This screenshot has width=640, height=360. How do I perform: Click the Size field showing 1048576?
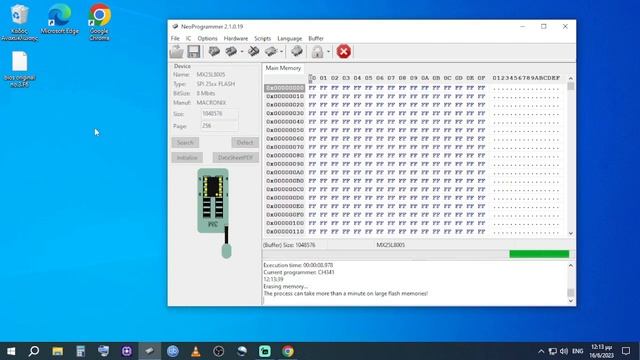pyautogui.click(x=220, y=114)
